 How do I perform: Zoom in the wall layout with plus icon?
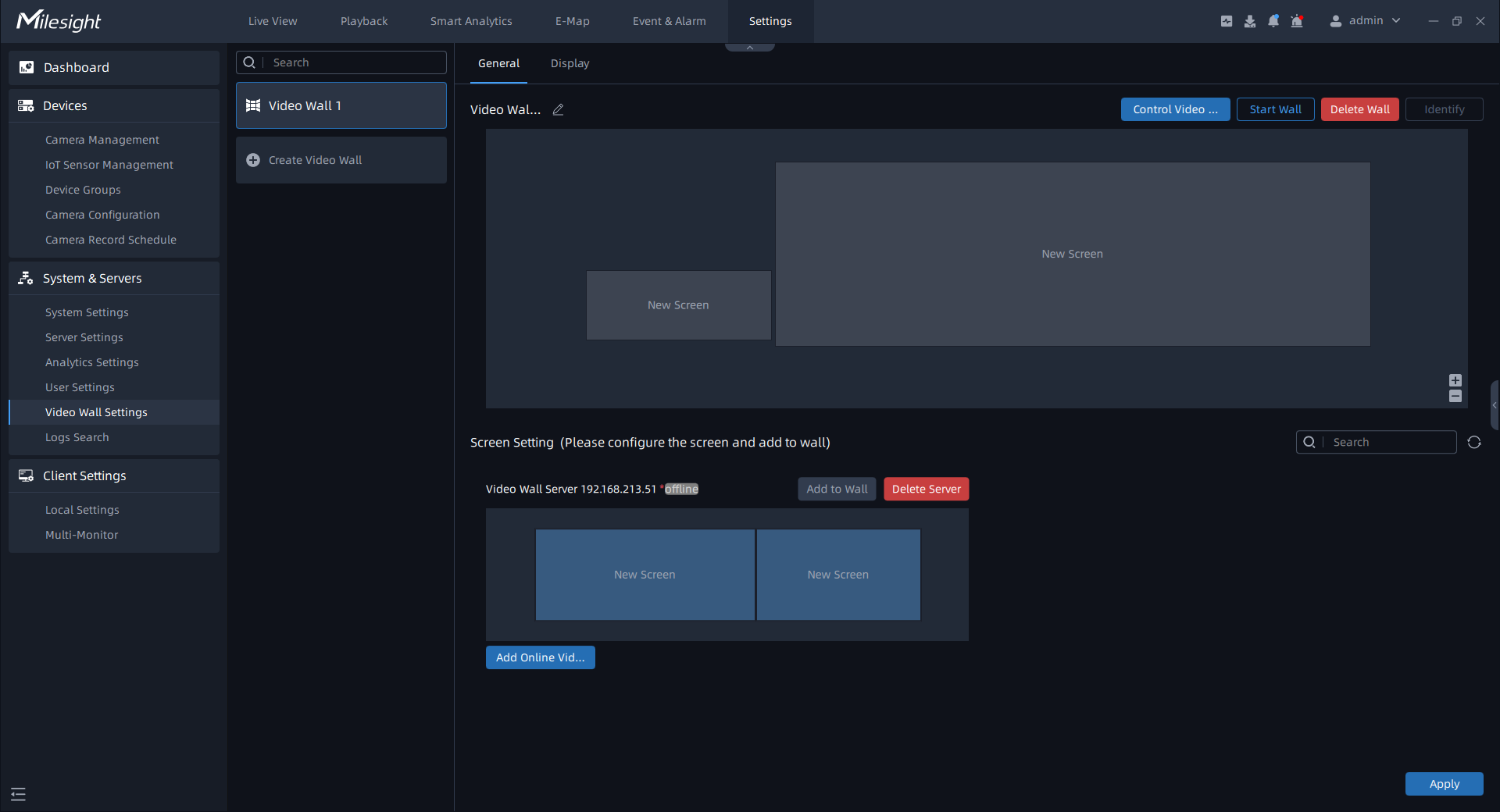coord(1455,380)
